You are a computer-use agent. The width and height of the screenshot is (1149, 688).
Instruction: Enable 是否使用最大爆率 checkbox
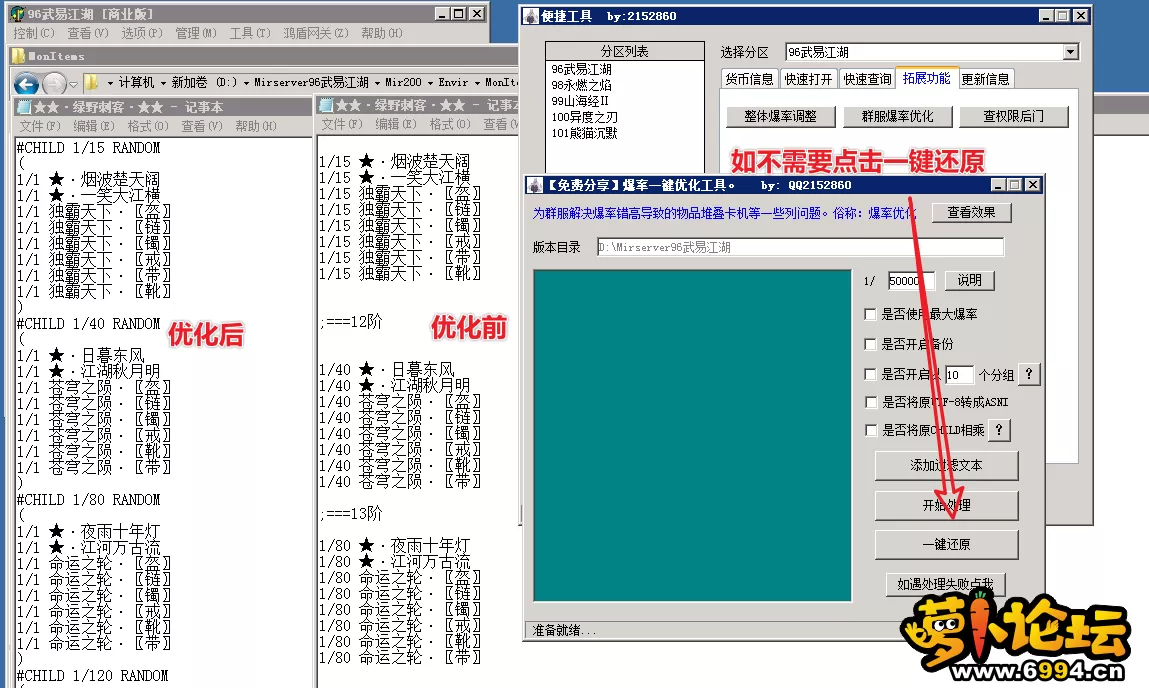click(870, 314)
